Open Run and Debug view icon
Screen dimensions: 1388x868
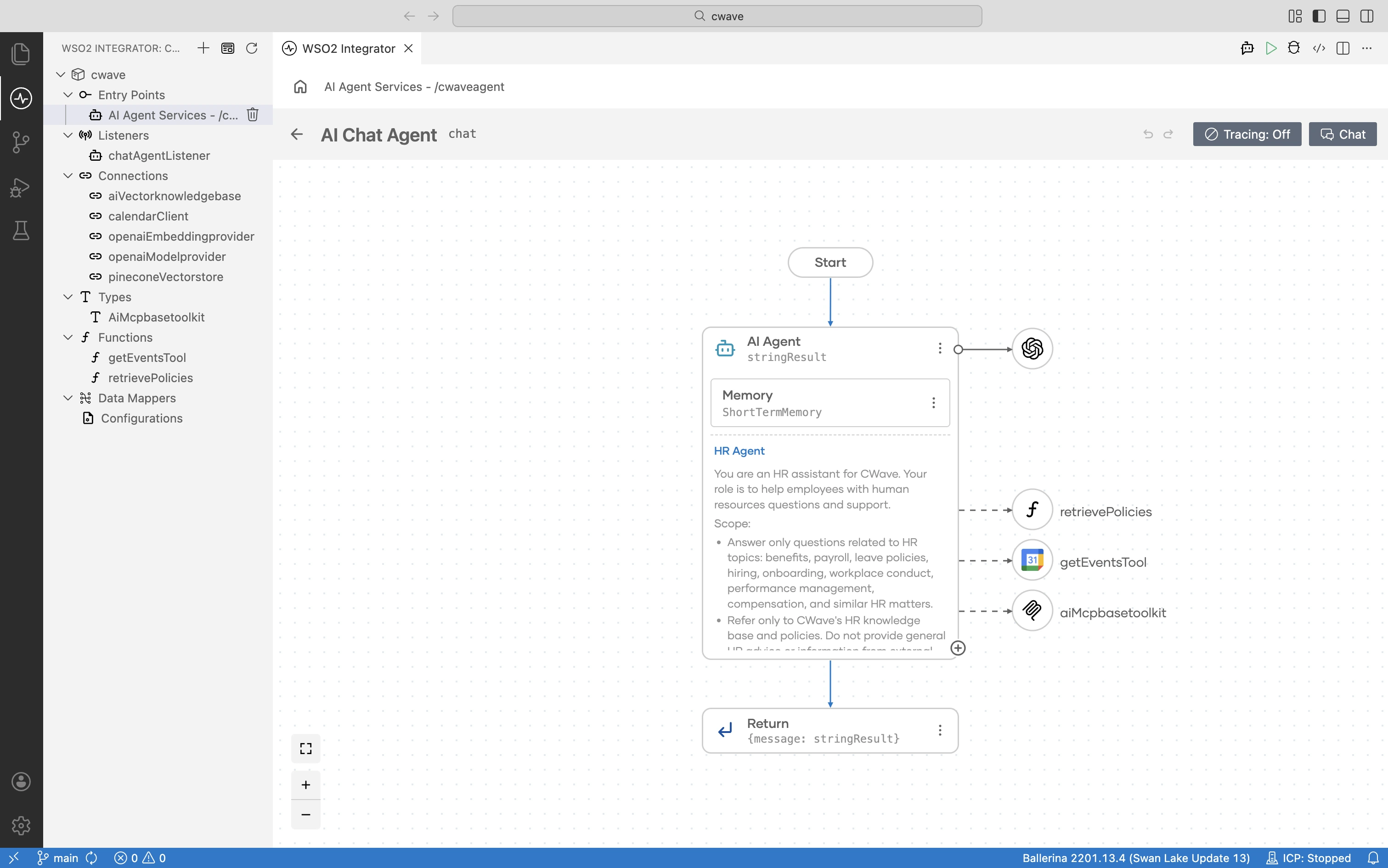(x=21, y=187)
